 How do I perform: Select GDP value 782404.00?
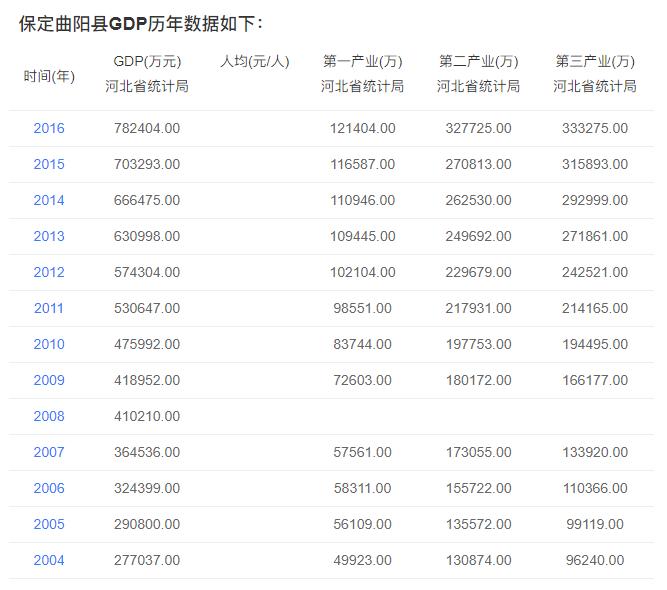[x=147, y=128]
